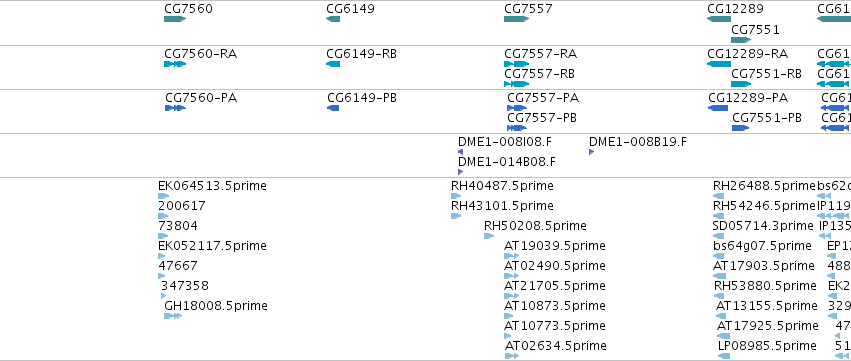Click the RH26488.5prime label
Image resolution: width=851 pixels, height=361 pixels.
(x=764, y=186)
